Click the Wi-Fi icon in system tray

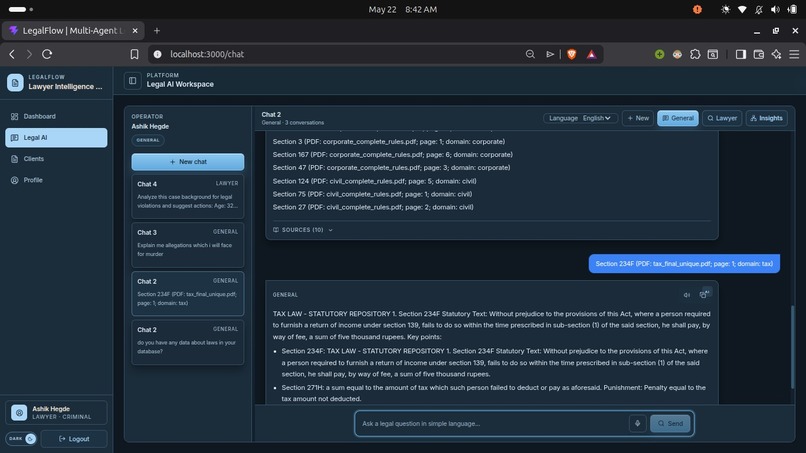[742, 9]
